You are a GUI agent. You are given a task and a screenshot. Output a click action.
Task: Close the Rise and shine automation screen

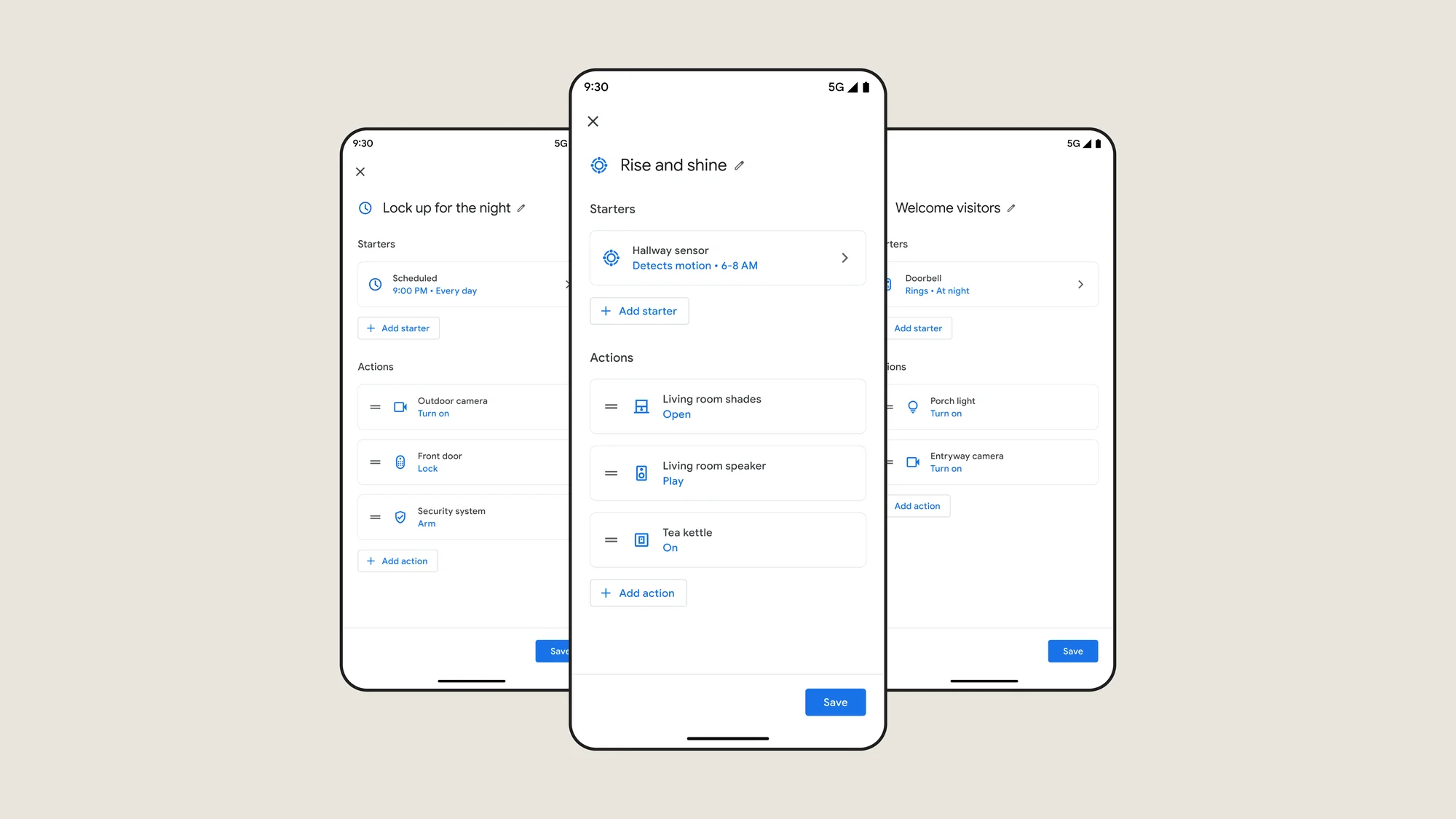tap(593, 121)
